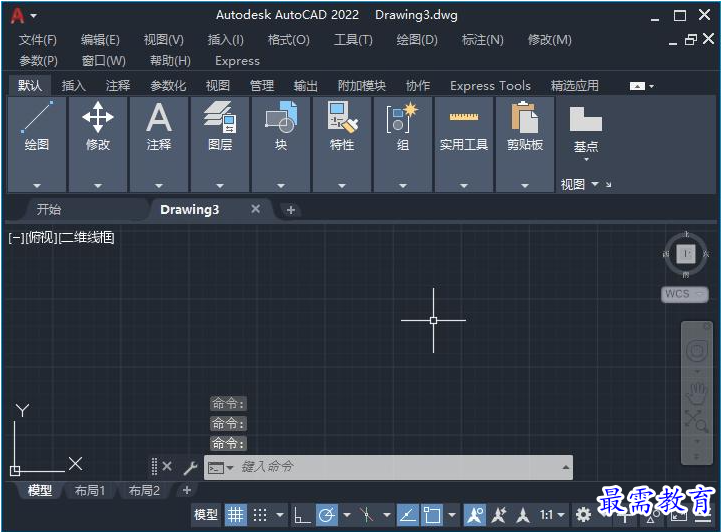Click the viewport controls [-] label
The height and width of the screenshot is (532, 721).
(x=16, y=238)
